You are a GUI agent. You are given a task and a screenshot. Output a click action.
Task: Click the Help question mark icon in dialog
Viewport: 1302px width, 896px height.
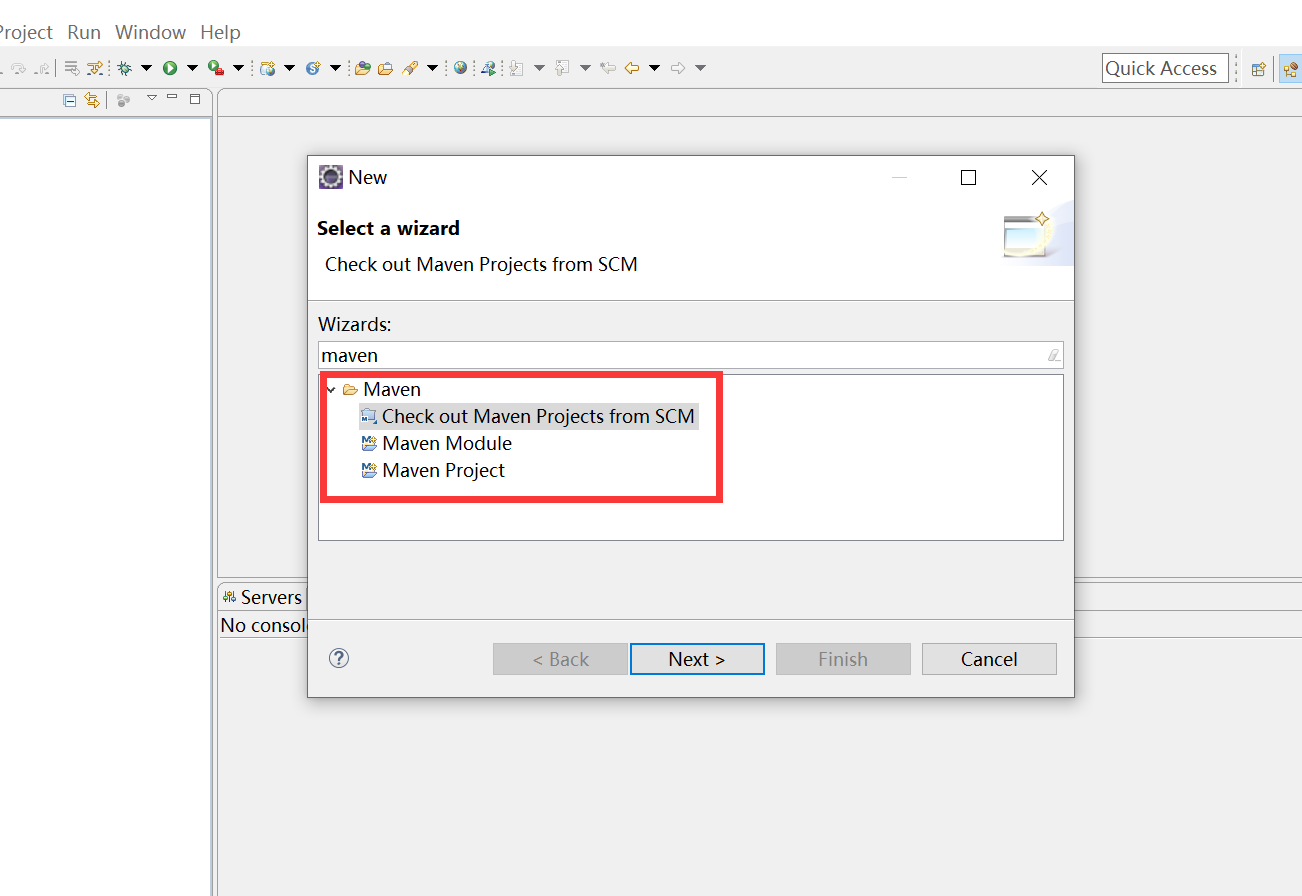(x=339, y=658)
